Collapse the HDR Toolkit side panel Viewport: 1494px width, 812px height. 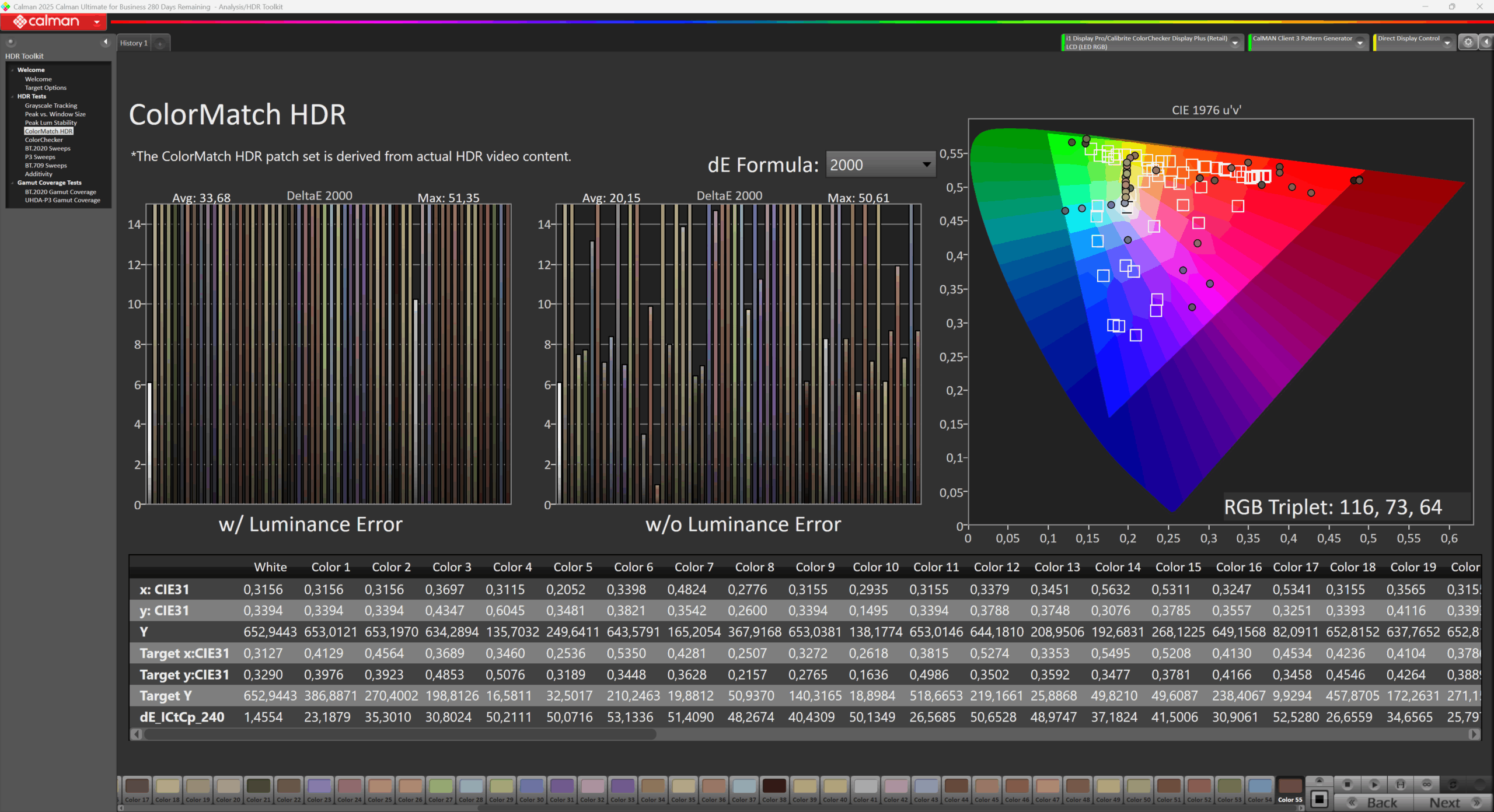tap(106, 42)
